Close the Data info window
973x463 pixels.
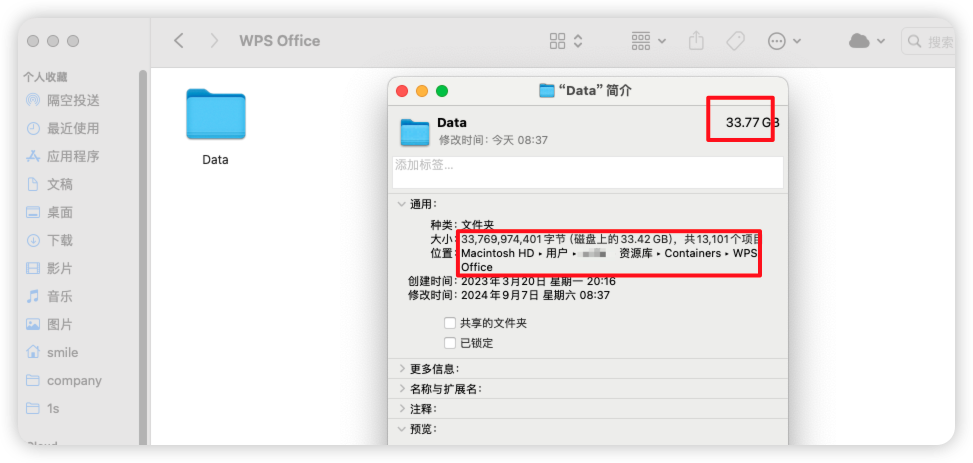[x=402, y=91]
